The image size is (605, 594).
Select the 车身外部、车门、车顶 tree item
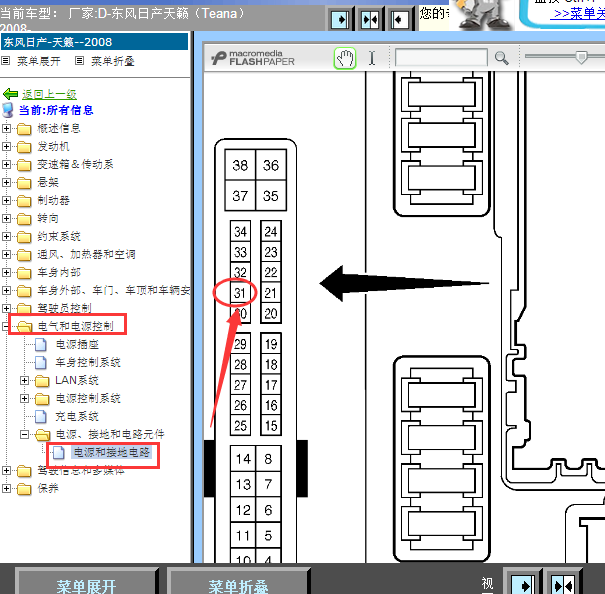pyautogui.click(x=113, y=290)
